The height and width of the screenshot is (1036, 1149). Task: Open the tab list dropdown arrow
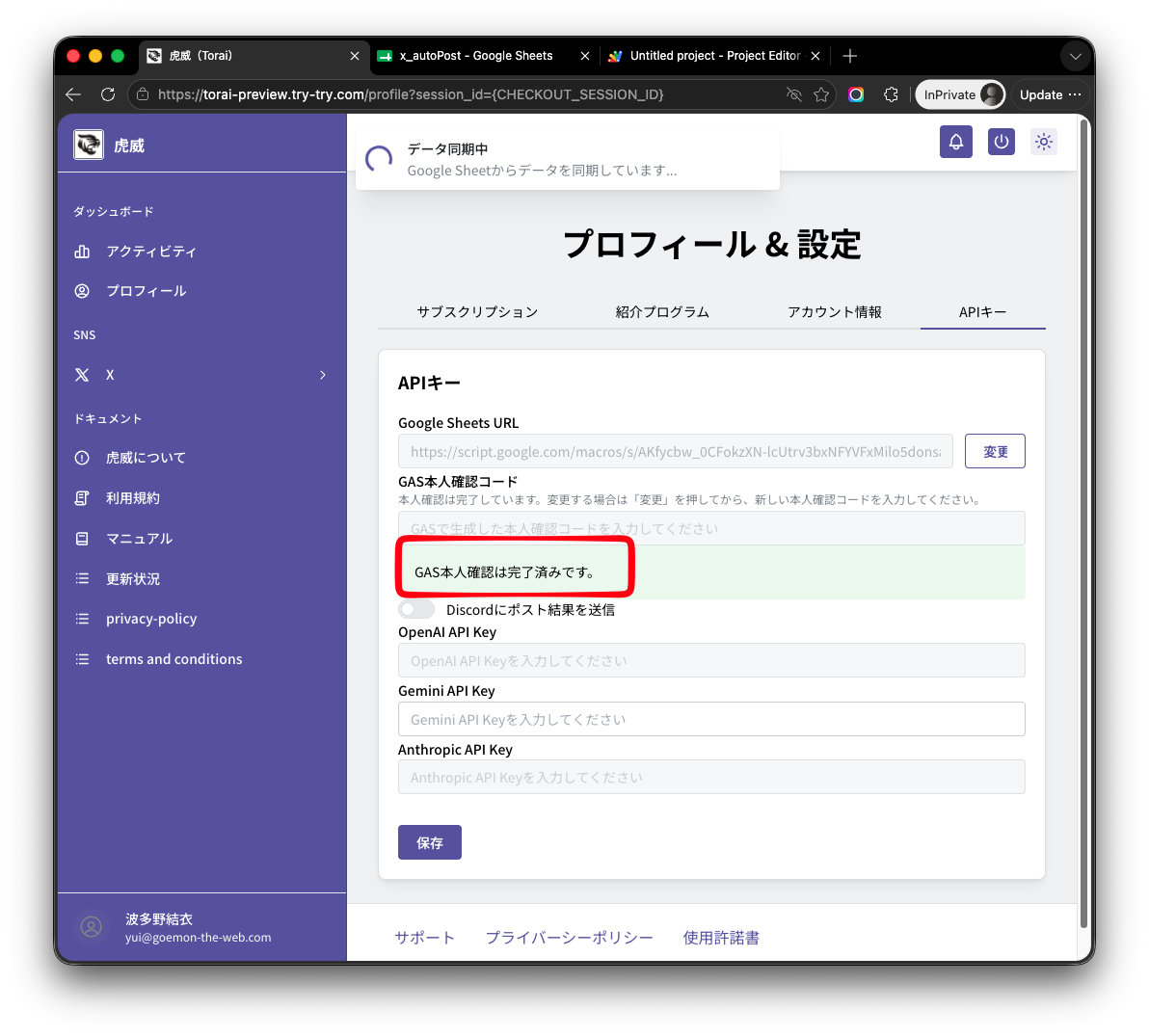point(1075,56)
